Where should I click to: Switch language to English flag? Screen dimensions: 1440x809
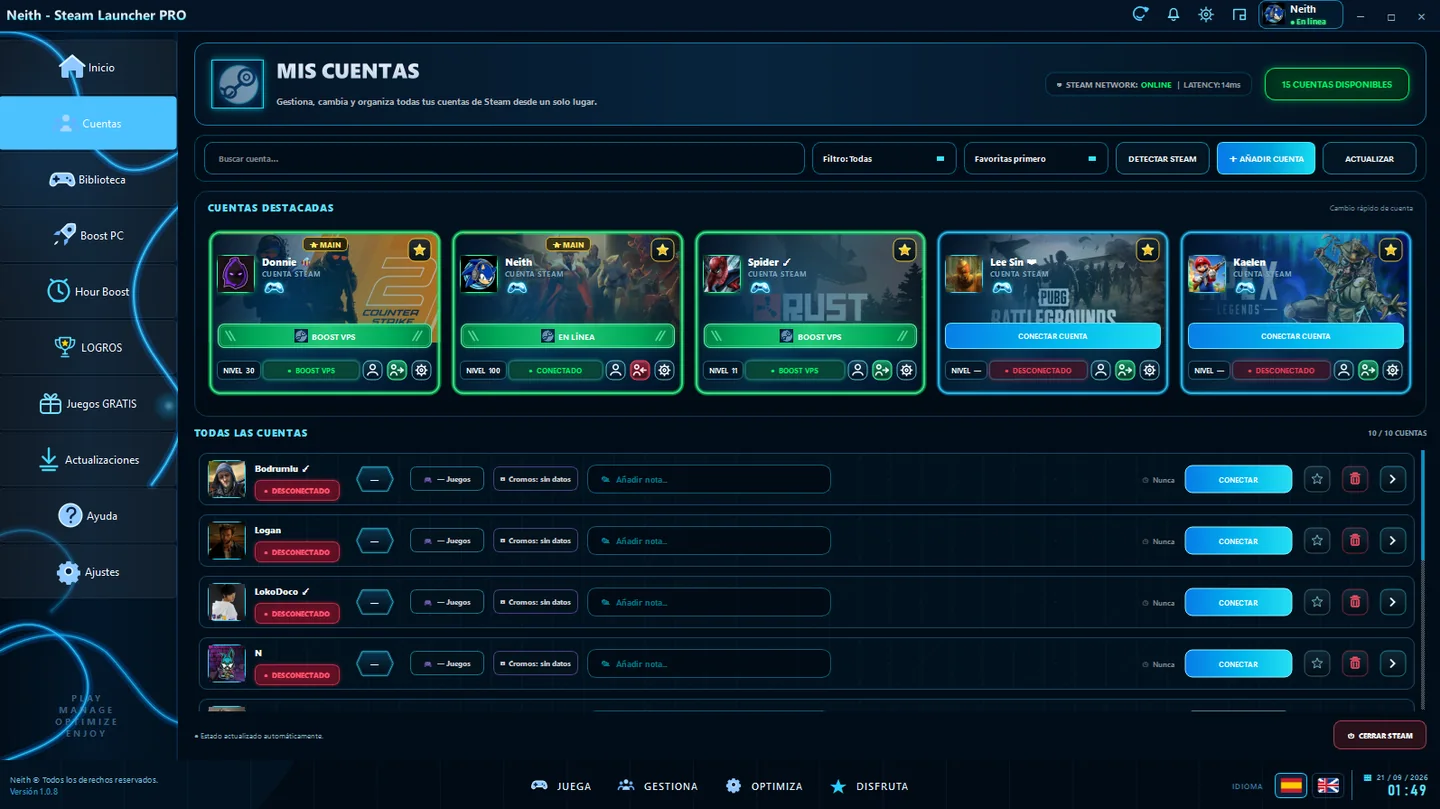click(x=1328, y=785)
